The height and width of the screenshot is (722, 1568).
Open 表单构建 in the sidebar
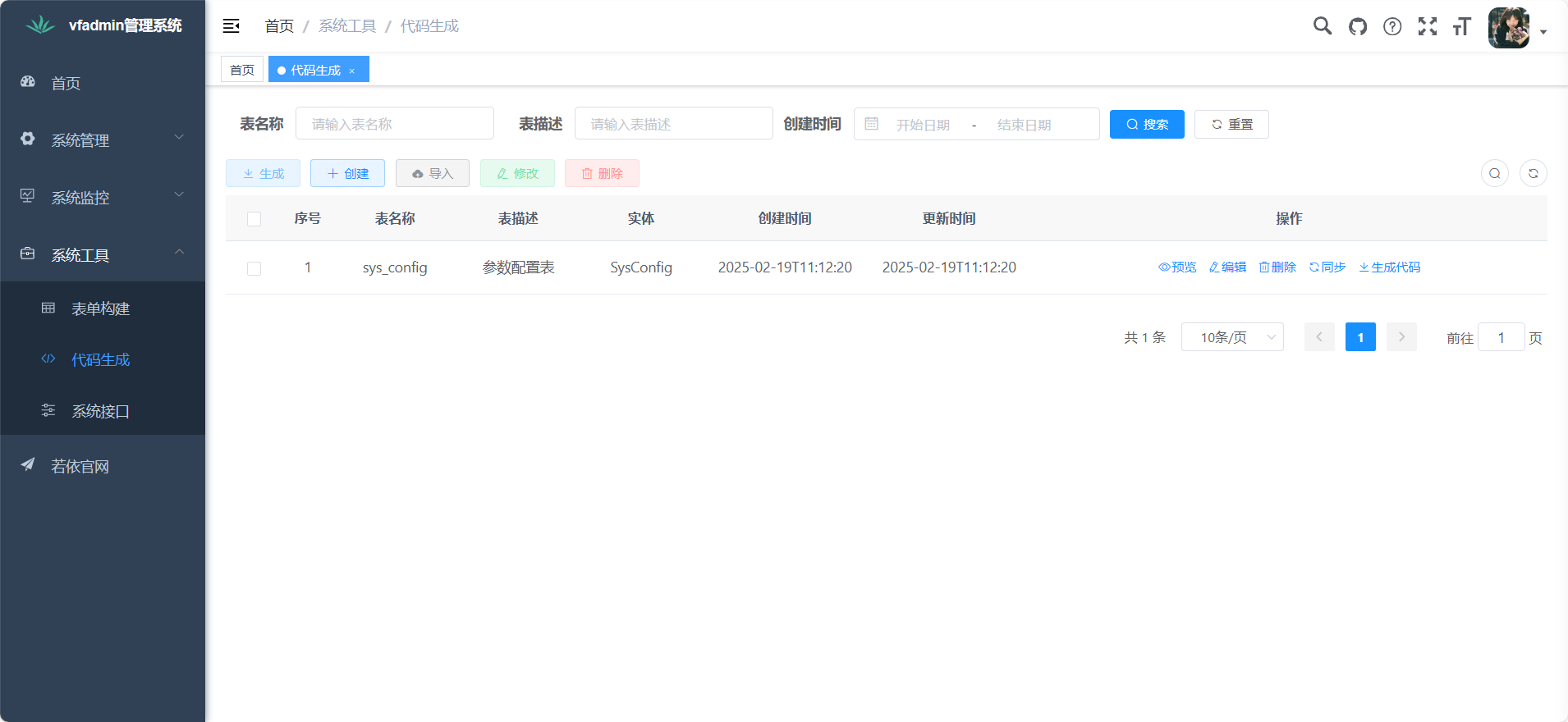pos(100,308)
